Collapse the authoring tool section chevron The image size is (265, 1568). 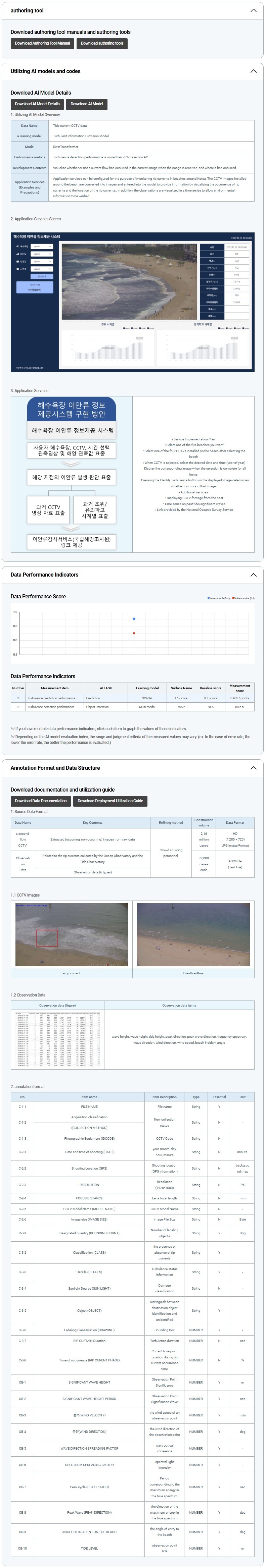pos(254,10)
